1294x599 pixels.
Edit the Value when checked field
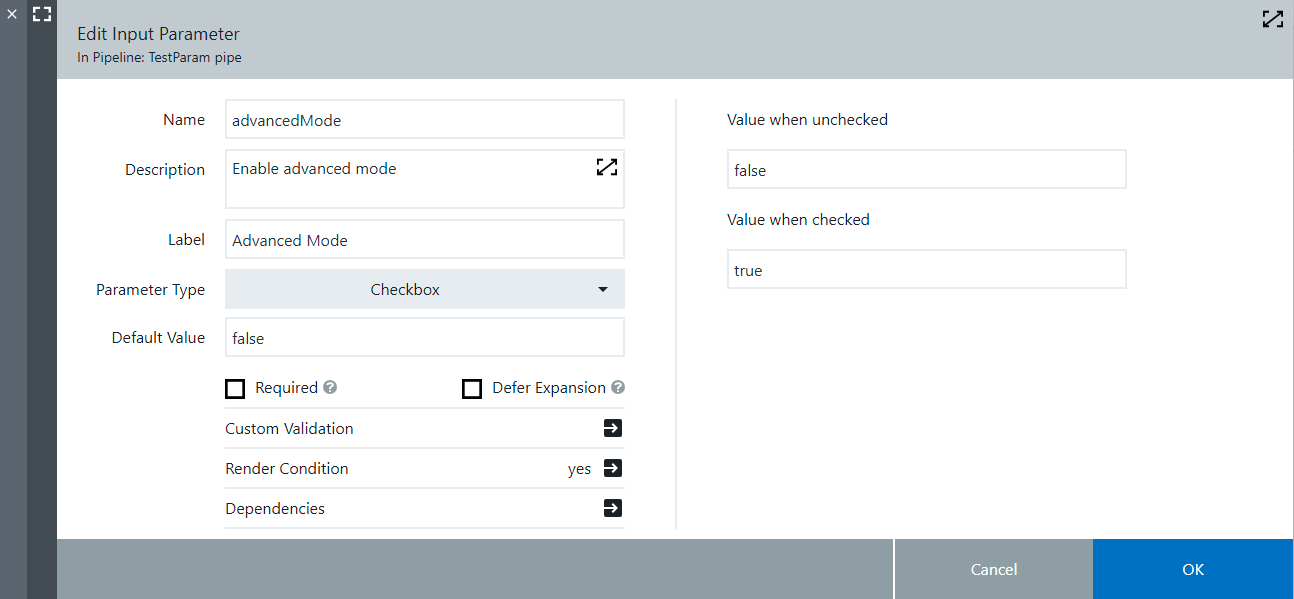pyautogui.click(x=926, y=270)
